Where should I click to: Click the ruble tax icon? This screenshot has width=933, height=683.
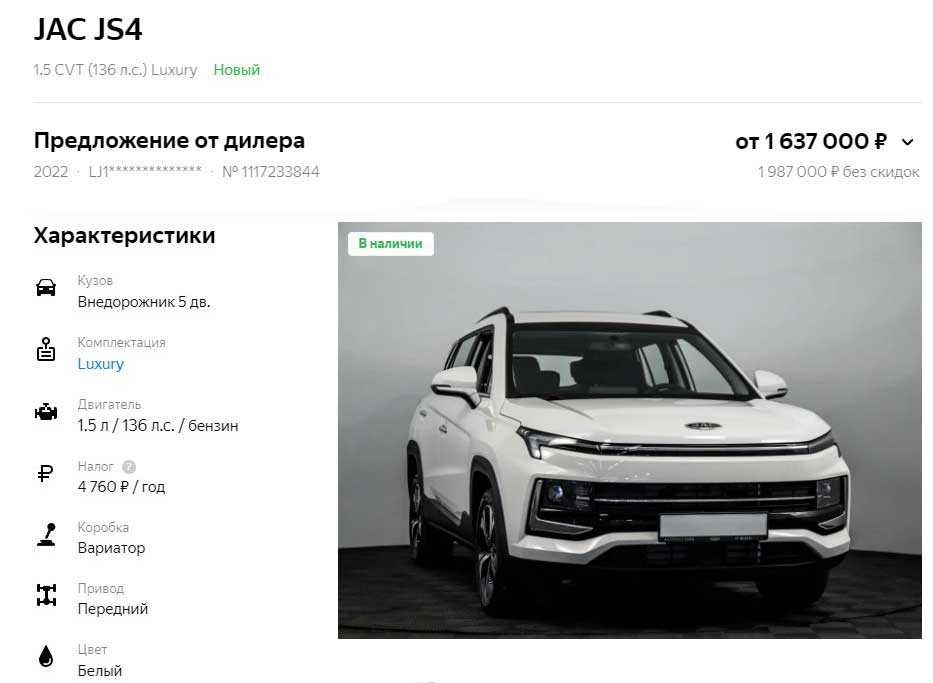[45, 474]
